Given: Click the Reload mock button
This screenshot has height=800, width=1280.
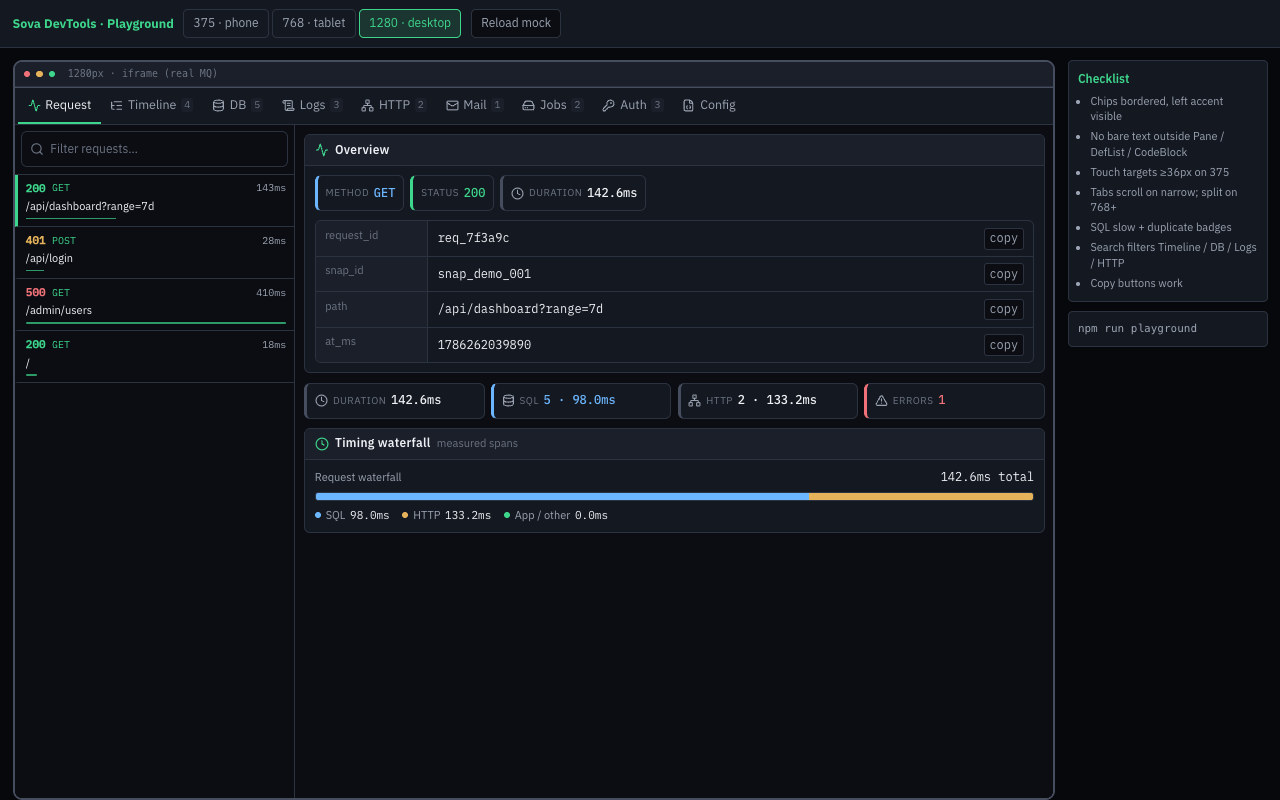Looking at the screenshot, I should [516, 23].
